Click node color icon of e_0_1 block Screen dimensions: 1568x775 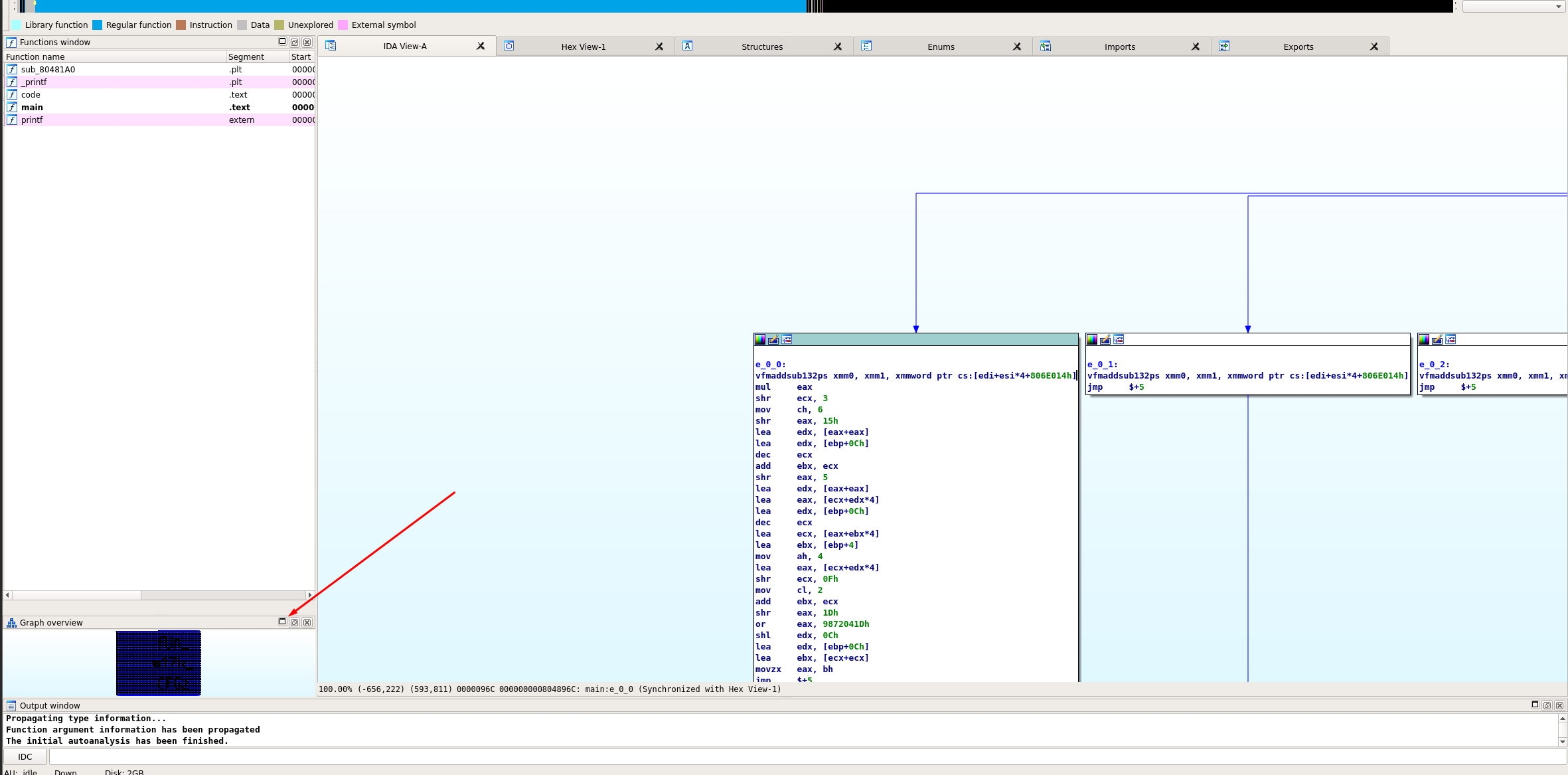pos(1092,340)
